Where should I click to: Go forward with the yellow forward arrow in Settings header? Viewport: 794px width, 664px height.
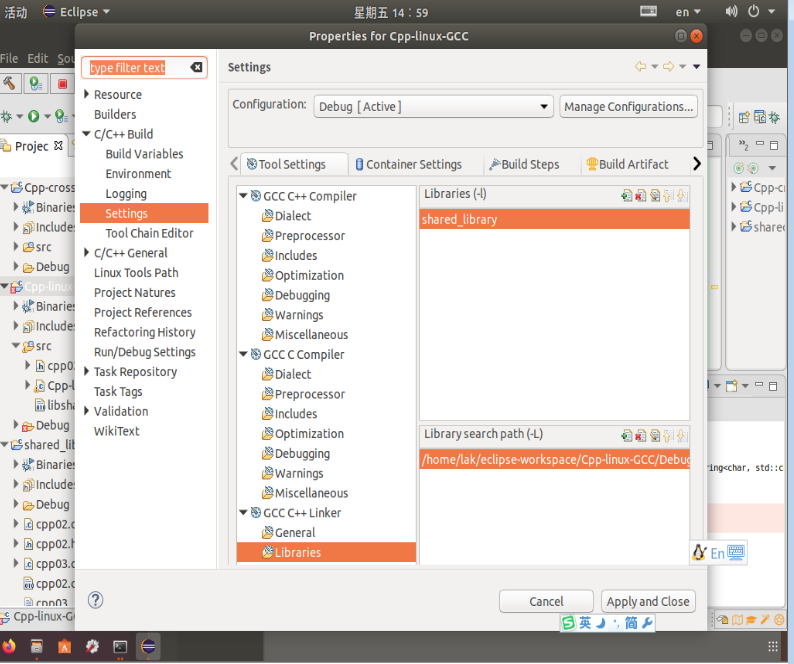[x=668, y=66]
